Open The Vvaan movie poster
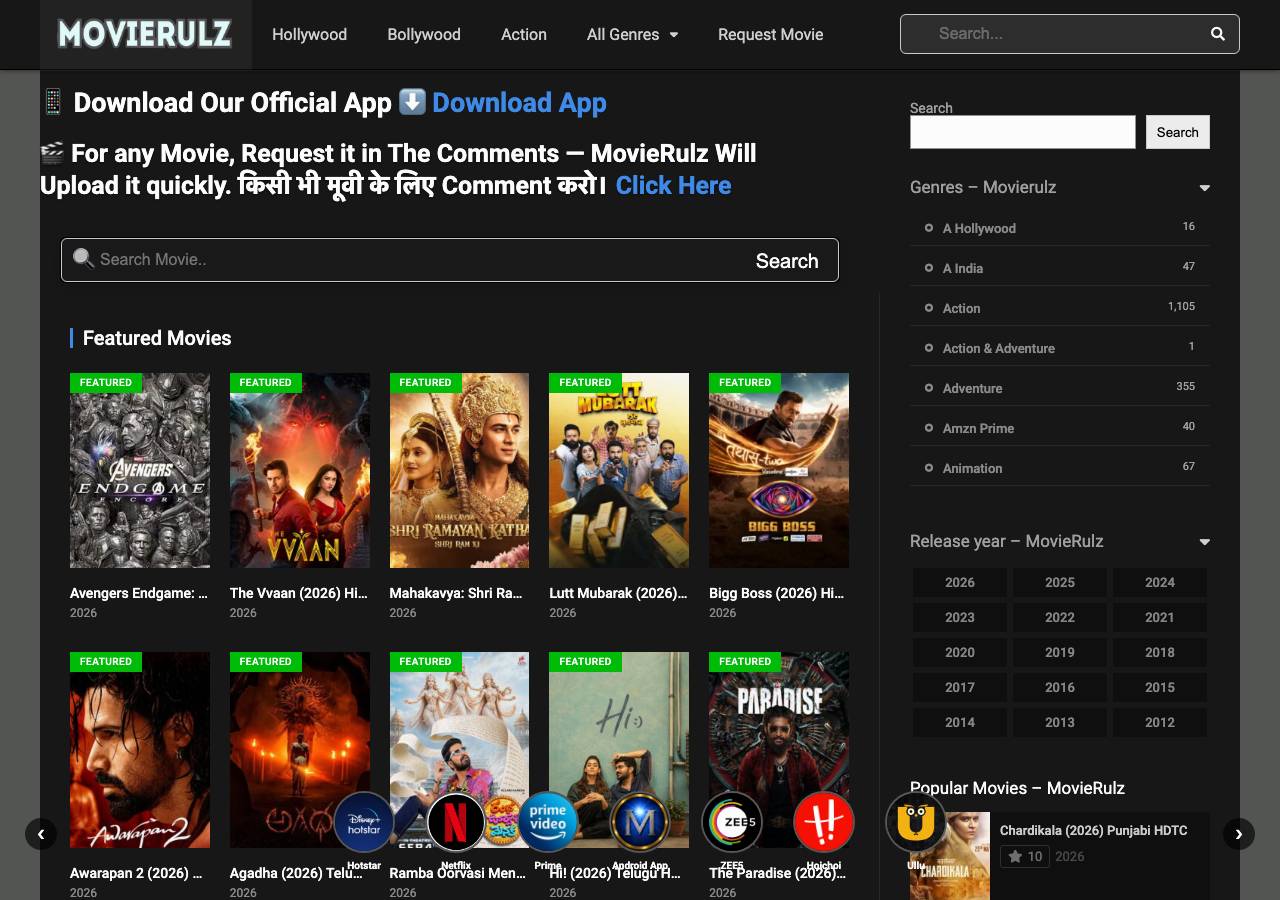 300,471
